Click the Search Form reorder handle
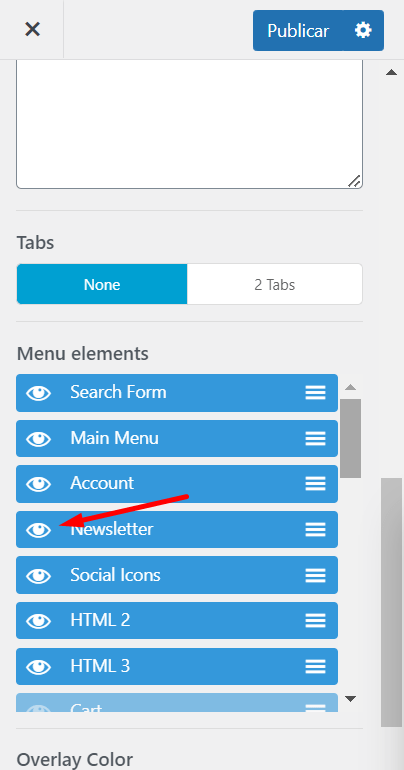Screen dimensions: 404x770 [x=315, y=393]
